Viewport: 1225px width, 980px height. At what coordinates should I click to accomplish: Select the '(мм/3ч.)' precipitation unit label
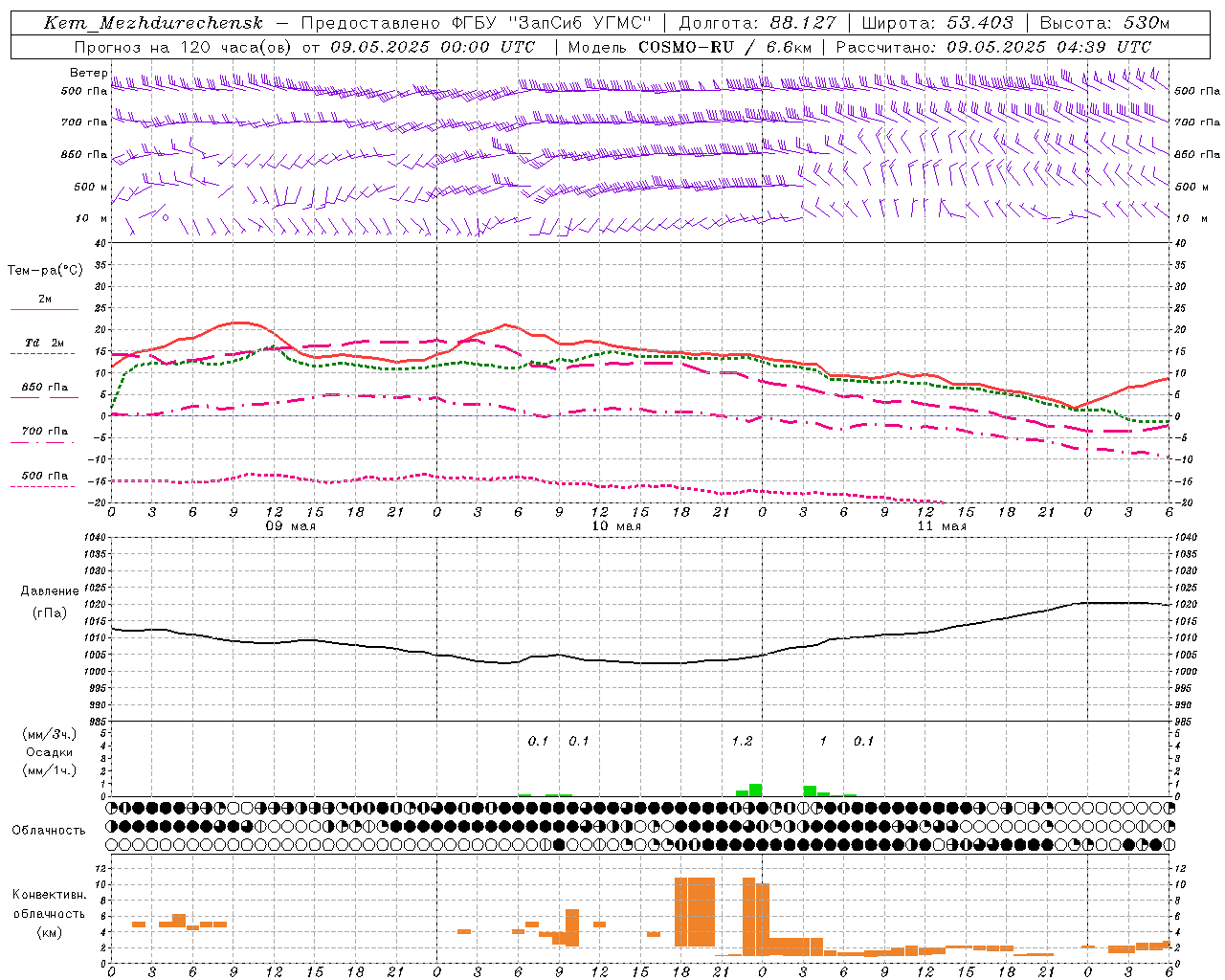(x=50, y=734)
